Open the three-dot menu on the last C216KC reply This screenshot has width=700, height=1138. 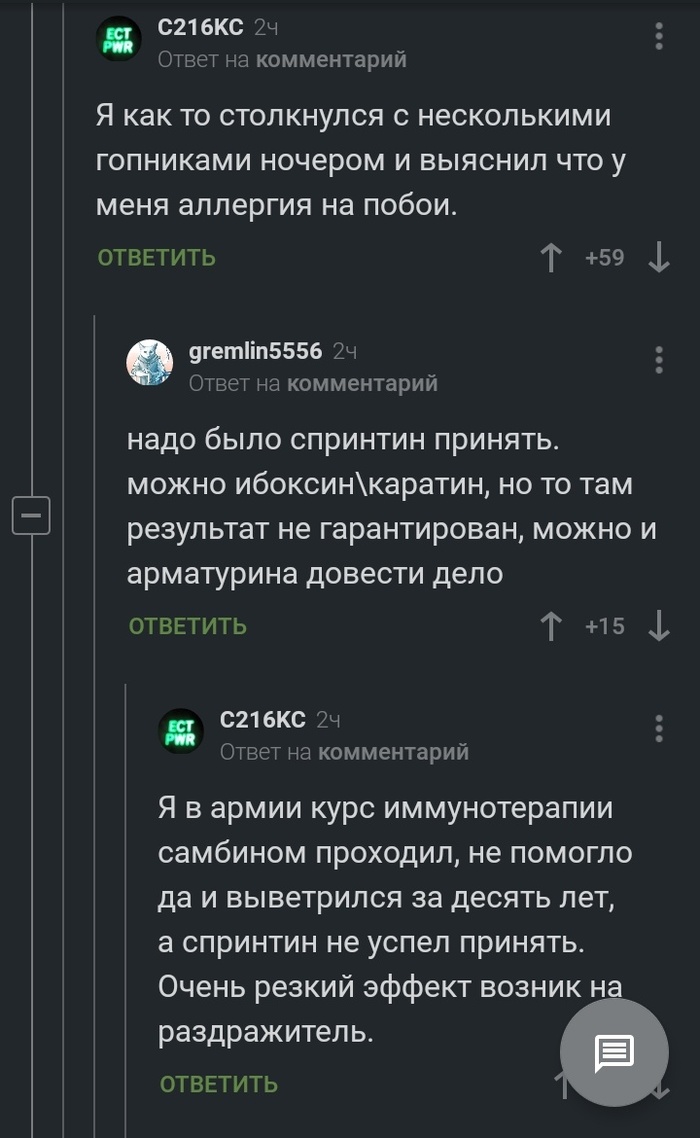659,728
